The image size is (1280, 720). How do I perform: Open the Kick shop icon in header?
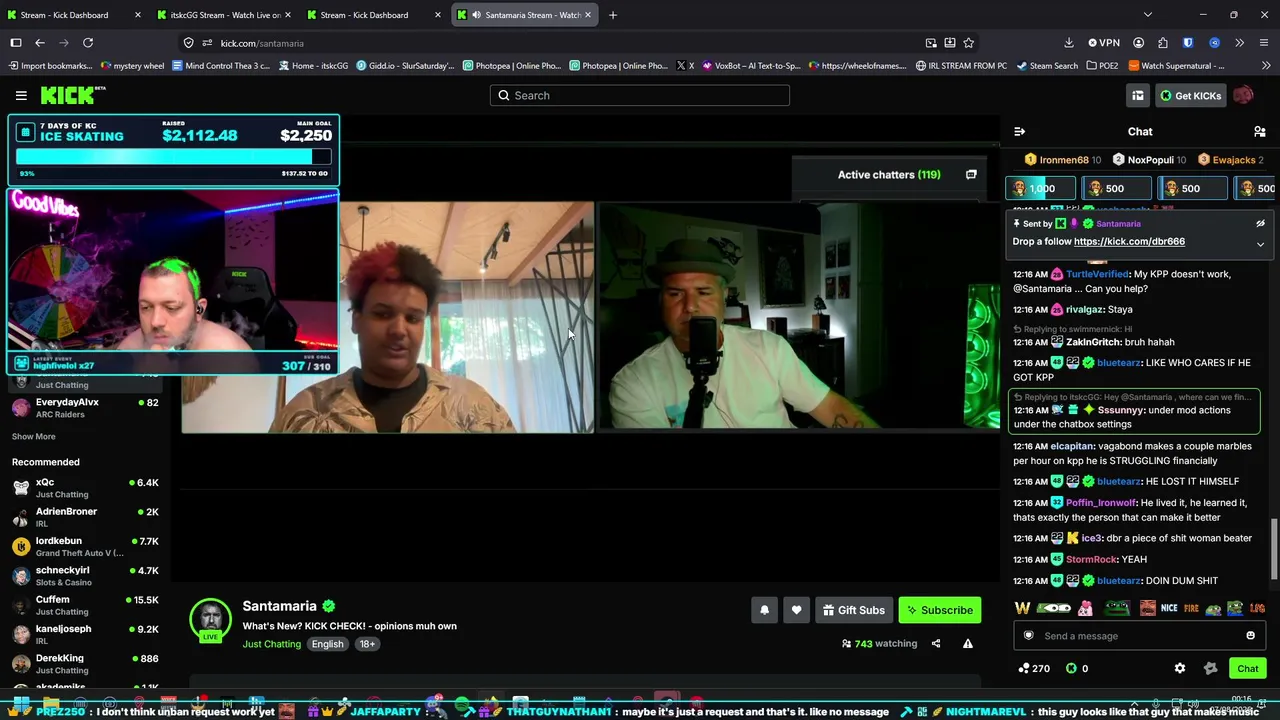pos(1138,95)
